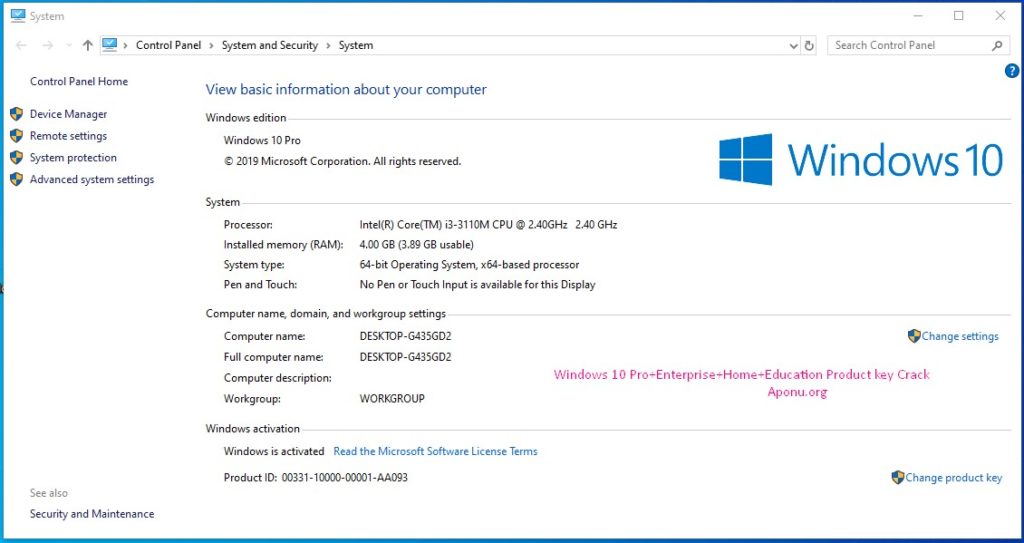Select the Windows is activated text
The height and width of the screenshot is (543, 1024).
point(274,452)
